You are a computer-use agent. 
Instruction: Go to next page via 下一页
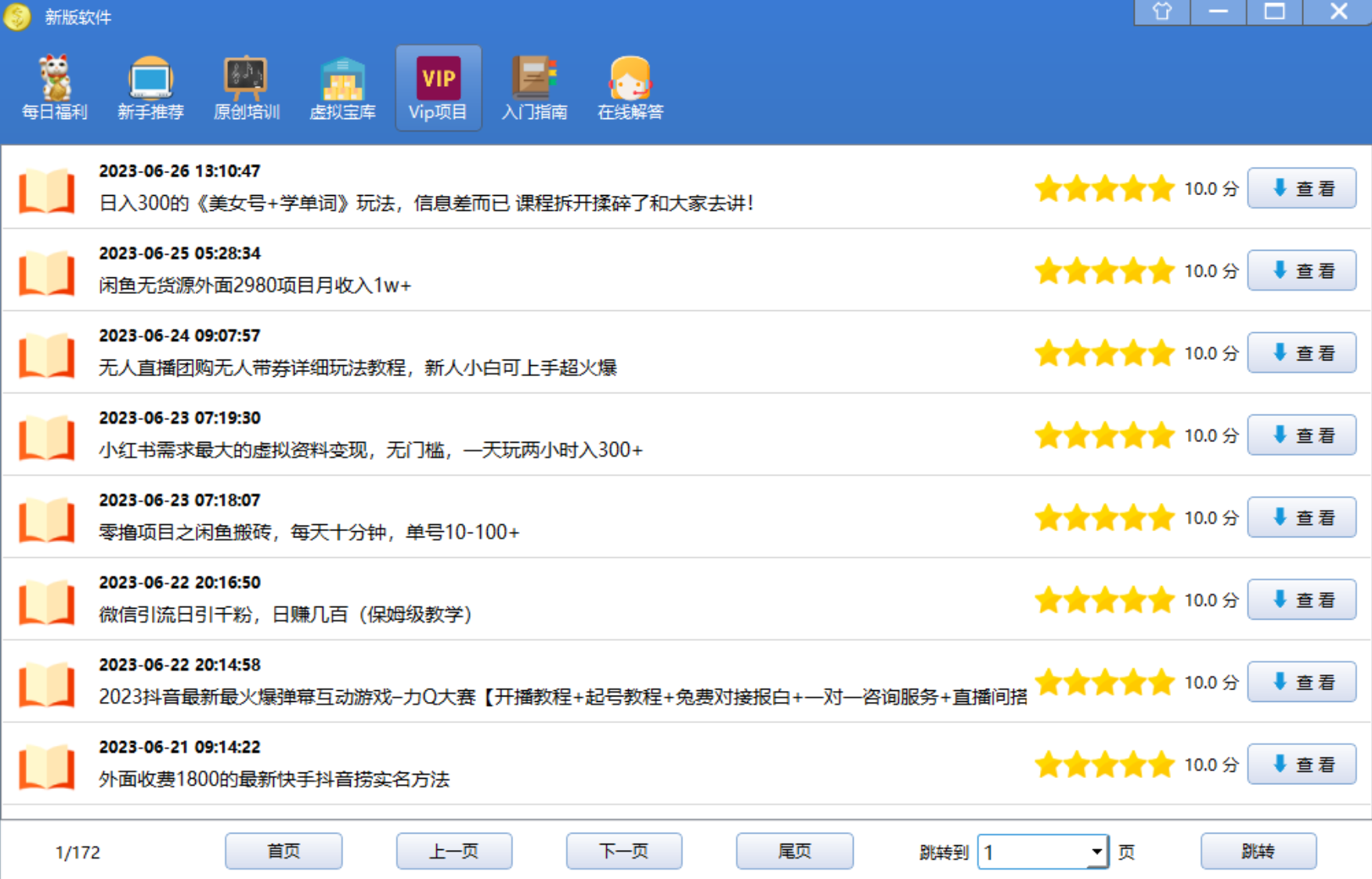(x=624, y=852)
